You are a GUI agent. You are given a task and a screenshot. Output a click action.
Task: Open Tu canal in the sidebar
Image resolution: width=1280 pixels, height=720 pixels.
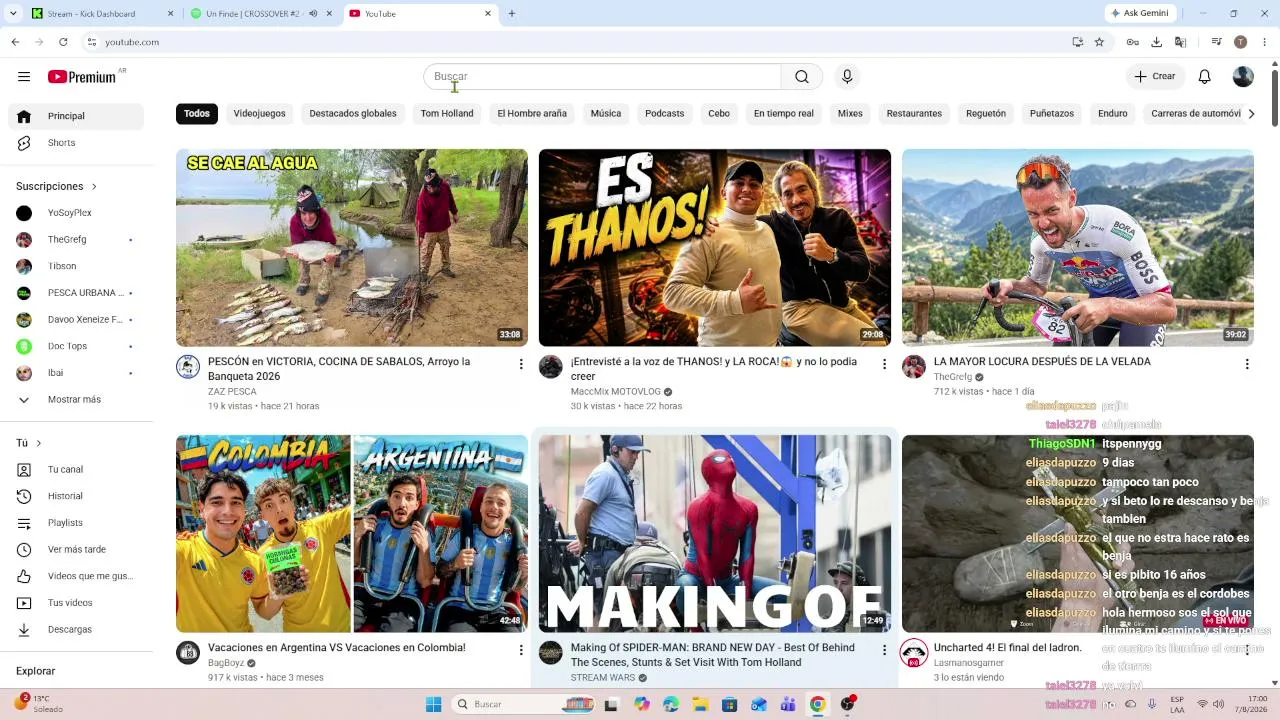(x=76, y=470)
